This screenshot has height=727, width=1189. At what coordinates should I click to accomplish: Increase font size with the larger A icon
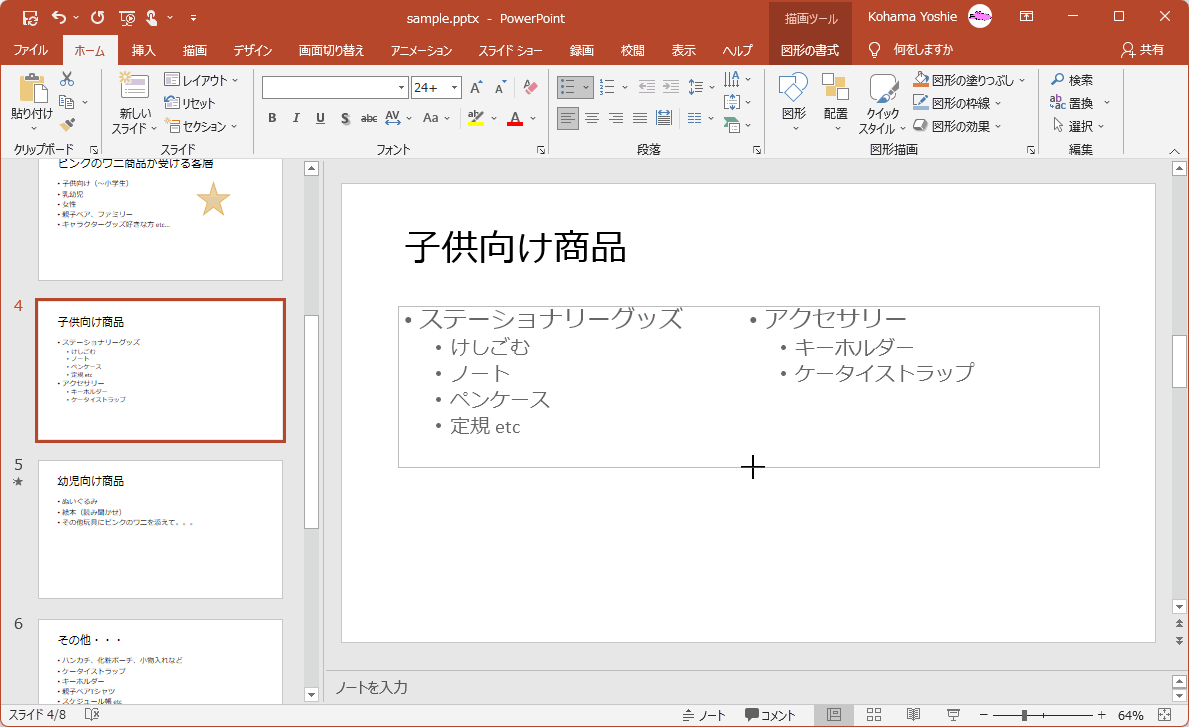[476, 88]
